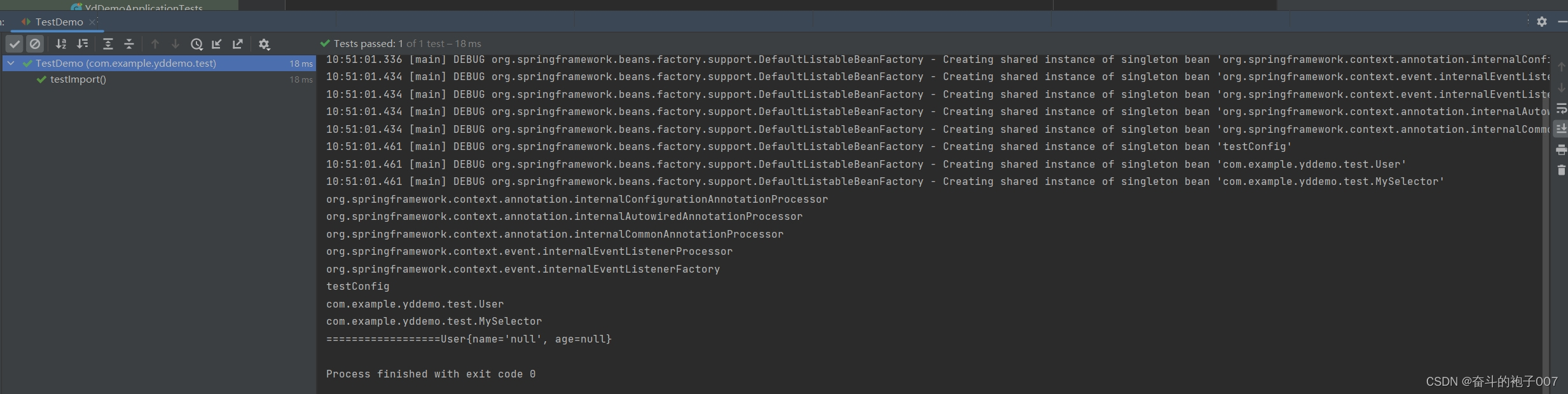Select the testImport() test row
This screenshot has width=1568, height=394.
[x=159, y=79]
